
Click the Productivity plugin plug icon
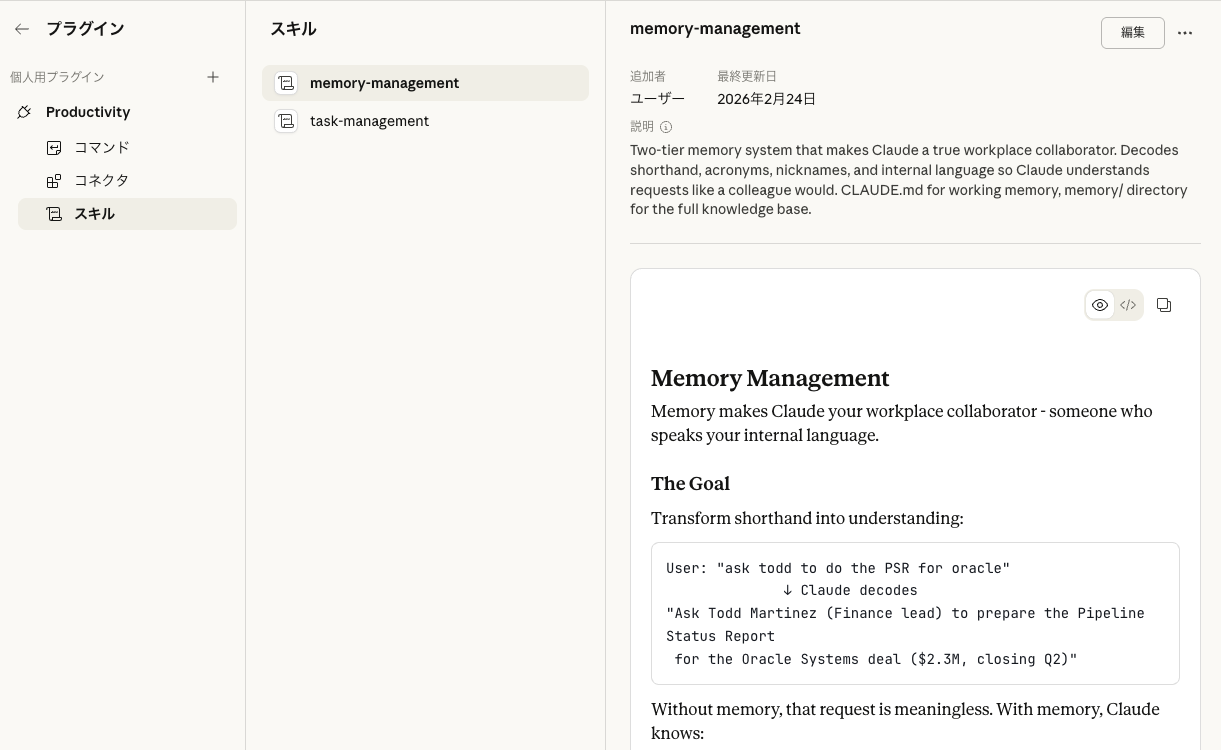pyautogui.click(x=25, y=112)
